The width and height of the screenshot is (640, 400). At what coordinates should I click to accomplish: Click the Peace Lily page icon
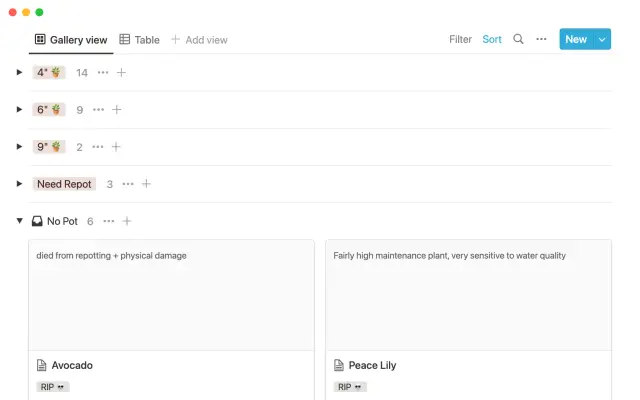(x=339, y=365)
